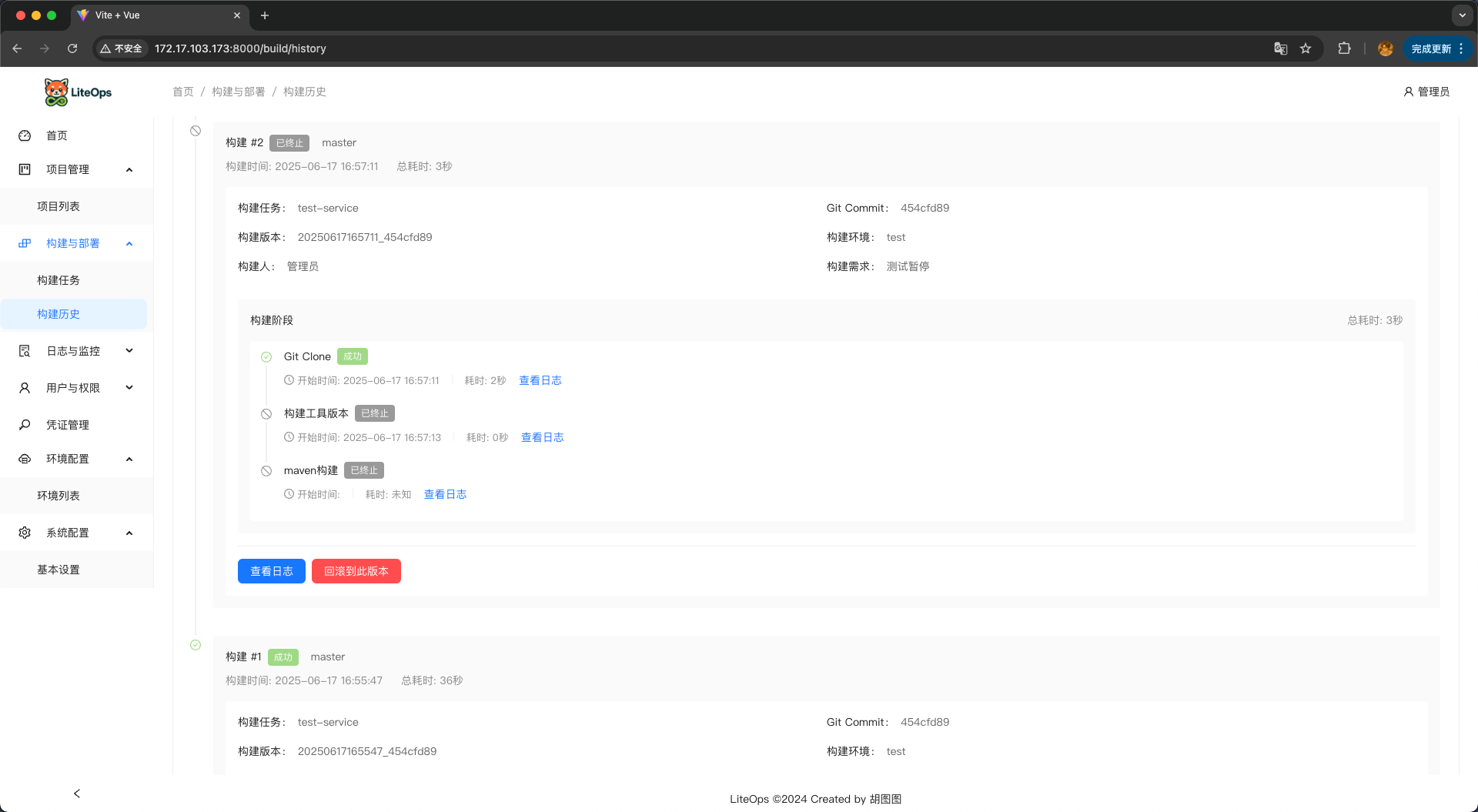The width and height of the screenshot is (1478, 812).
Task: Expand the 日志与监控 menu section
Action: [x=129, y=351]
